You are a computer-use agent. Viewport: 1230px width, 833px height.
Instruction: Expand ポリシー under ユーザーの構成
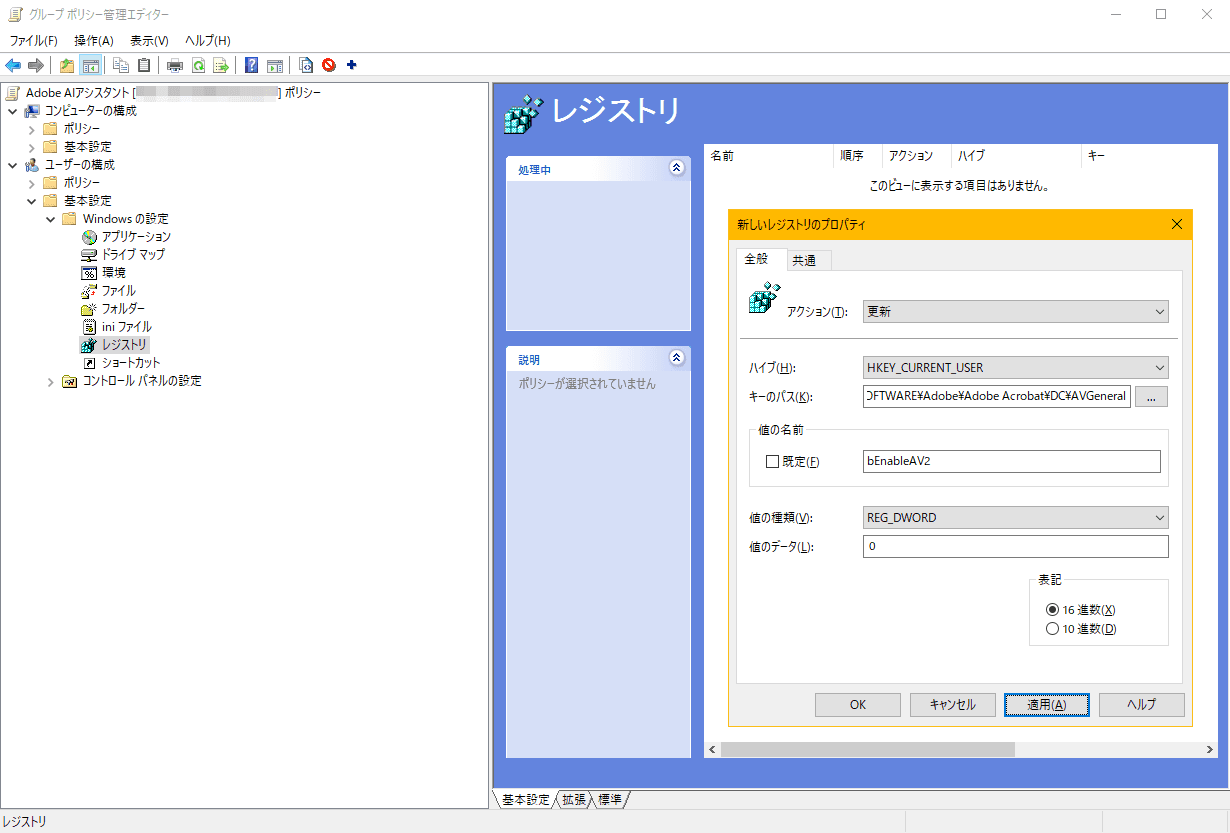point(30,182)
